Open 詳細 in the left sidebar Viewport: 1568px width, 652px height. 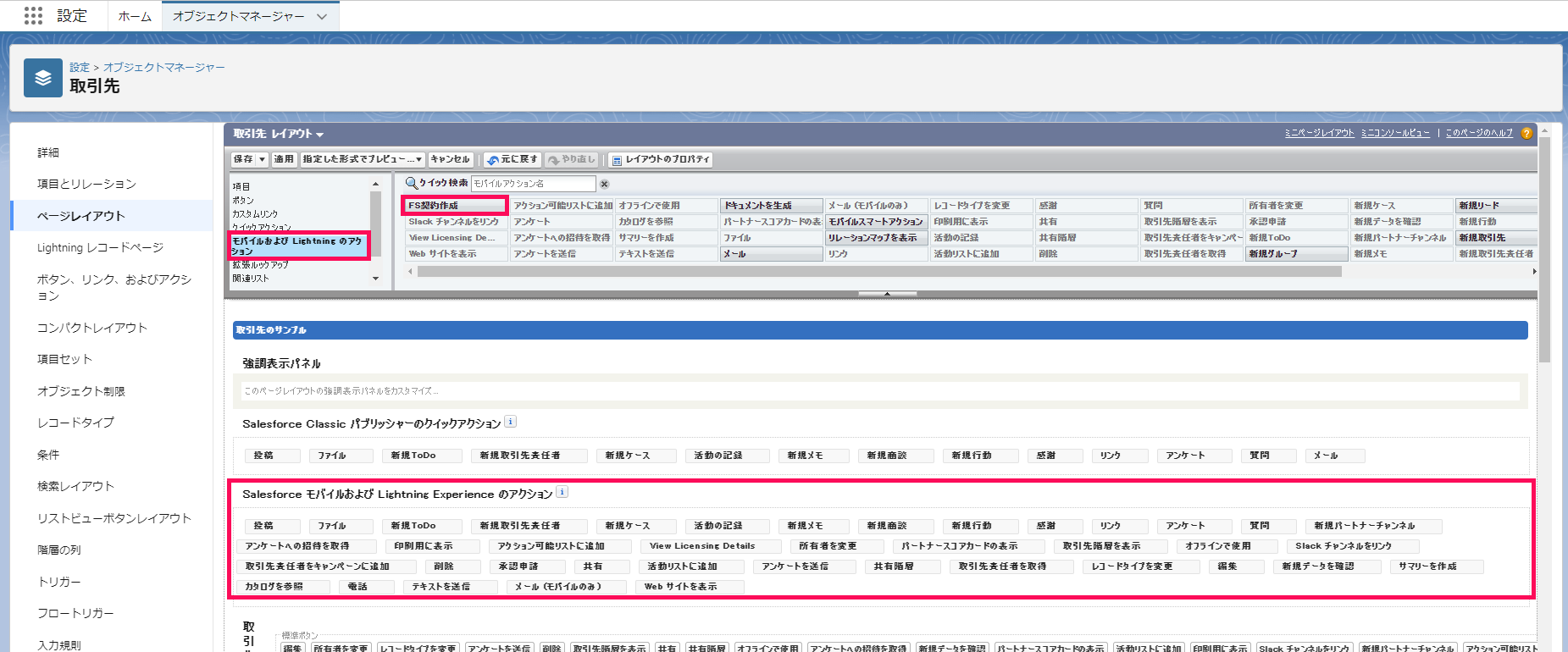click(x=48, y=152)
